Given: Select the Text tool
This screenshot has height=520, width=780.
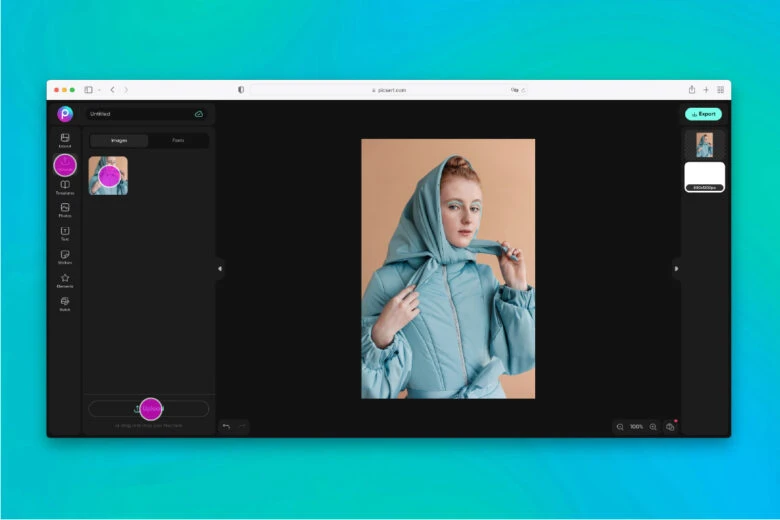Looking at the screenshot, I should pyautogui.click(x=65, y=233).
